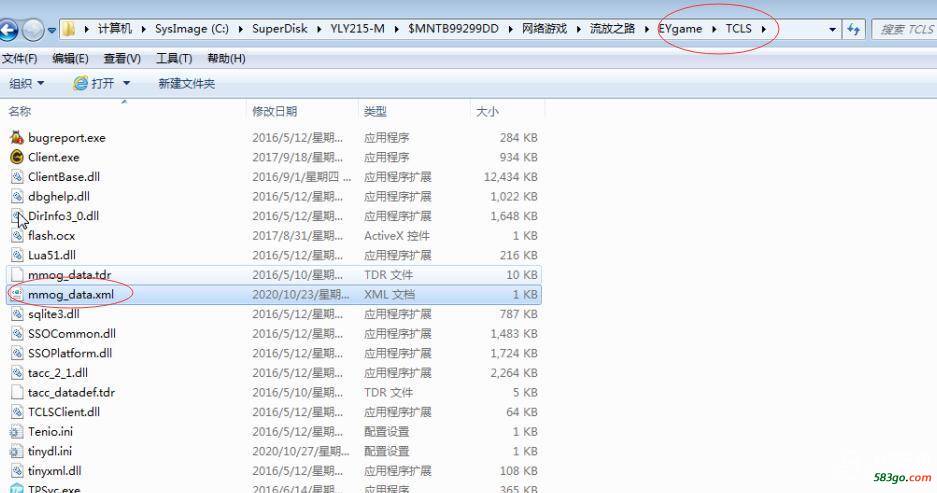Click the mmog_data.xml document icon

point(17,294)
